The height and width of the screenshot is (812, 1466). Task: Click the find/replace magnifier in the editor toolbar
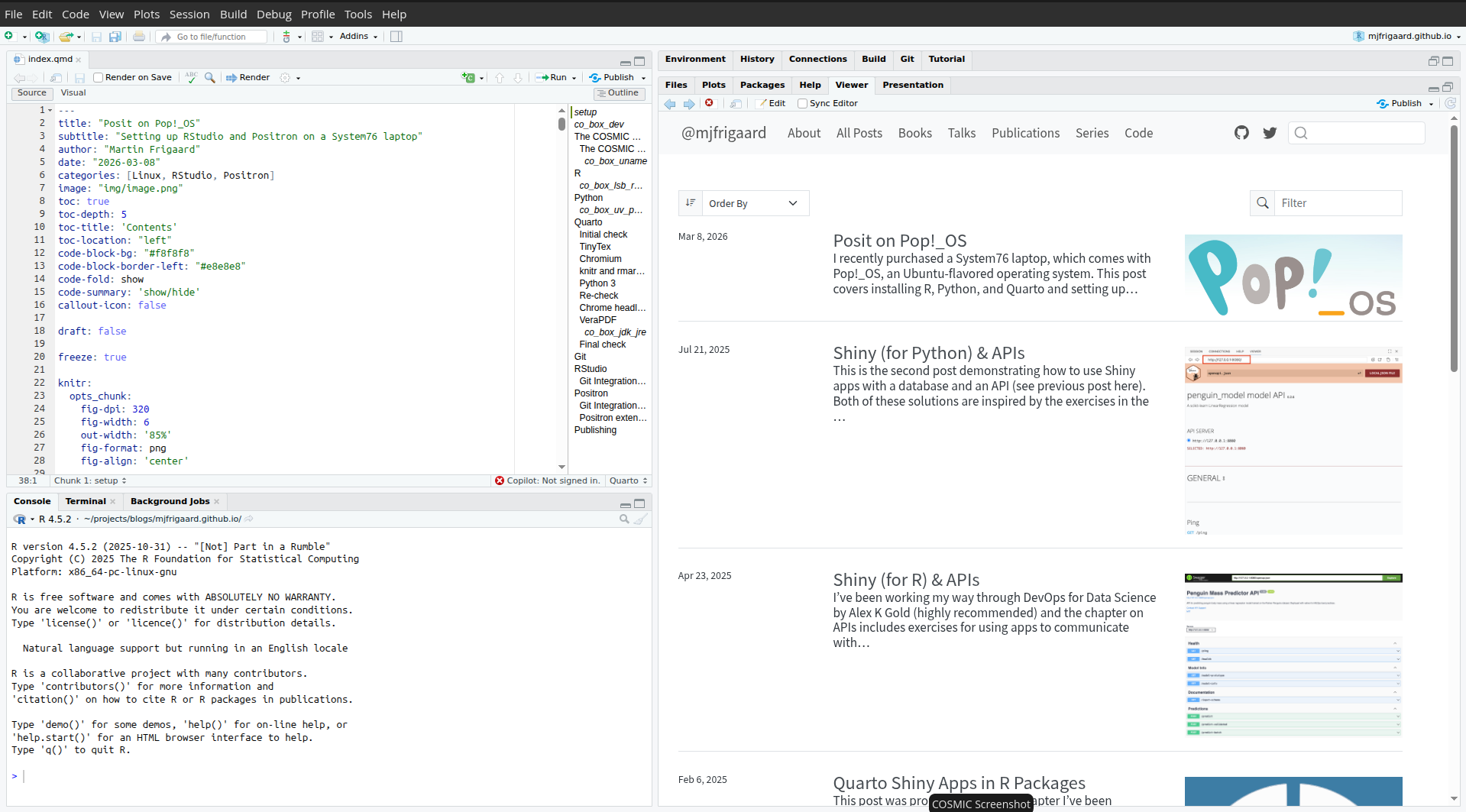(x=209, y=77)
